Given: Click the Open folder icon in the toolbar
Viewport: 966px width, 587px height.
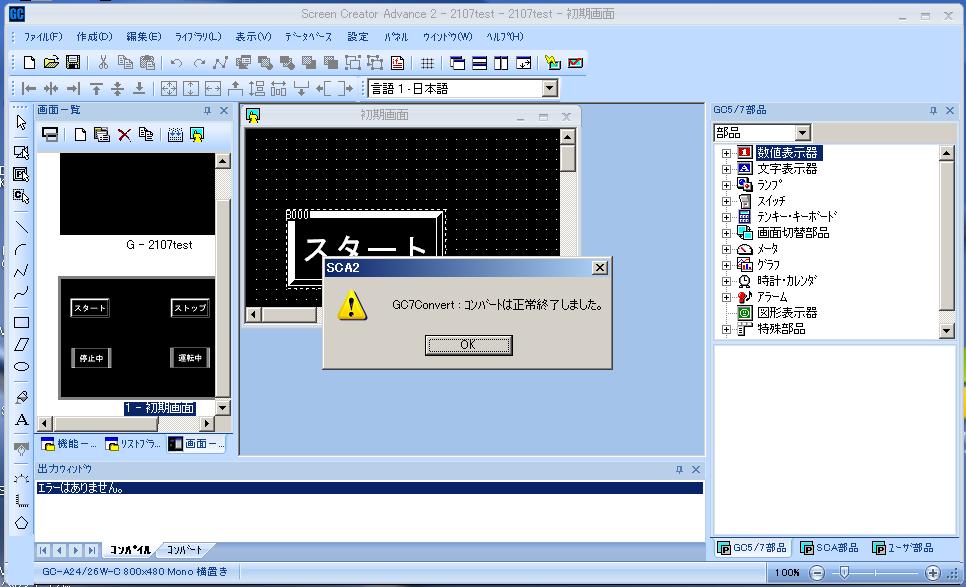Looking at the screenshot, I should click(51, 62).
